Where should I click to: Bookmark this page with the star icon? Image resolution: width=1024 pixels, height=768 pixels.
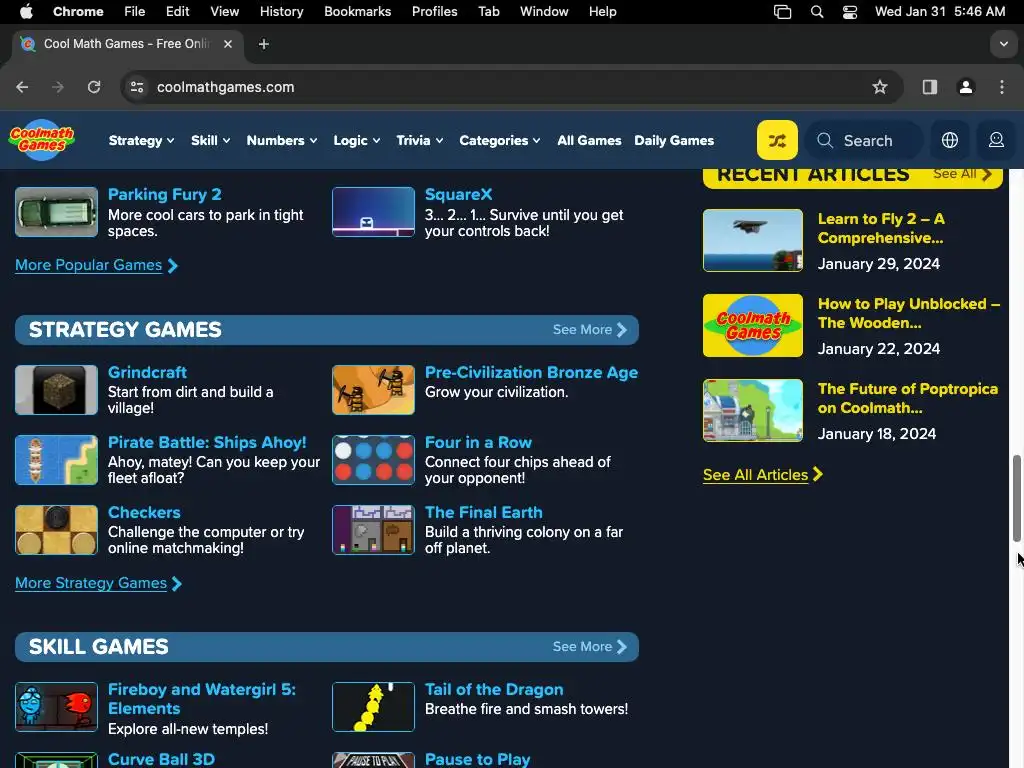coord(880,87)
